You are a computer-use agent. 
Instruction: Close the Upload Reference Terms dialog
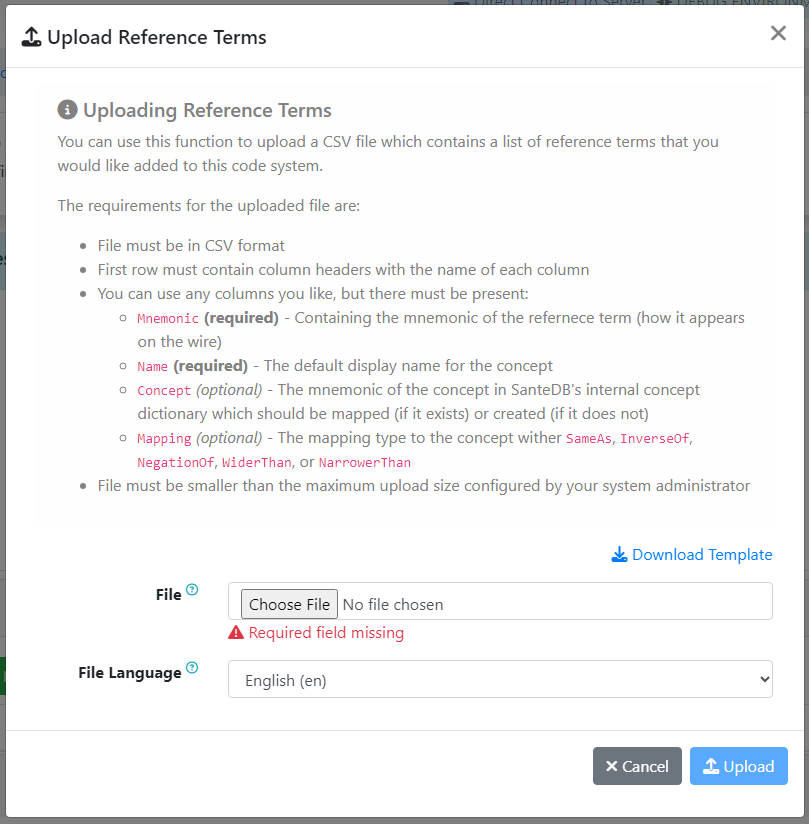pos(778,34)
